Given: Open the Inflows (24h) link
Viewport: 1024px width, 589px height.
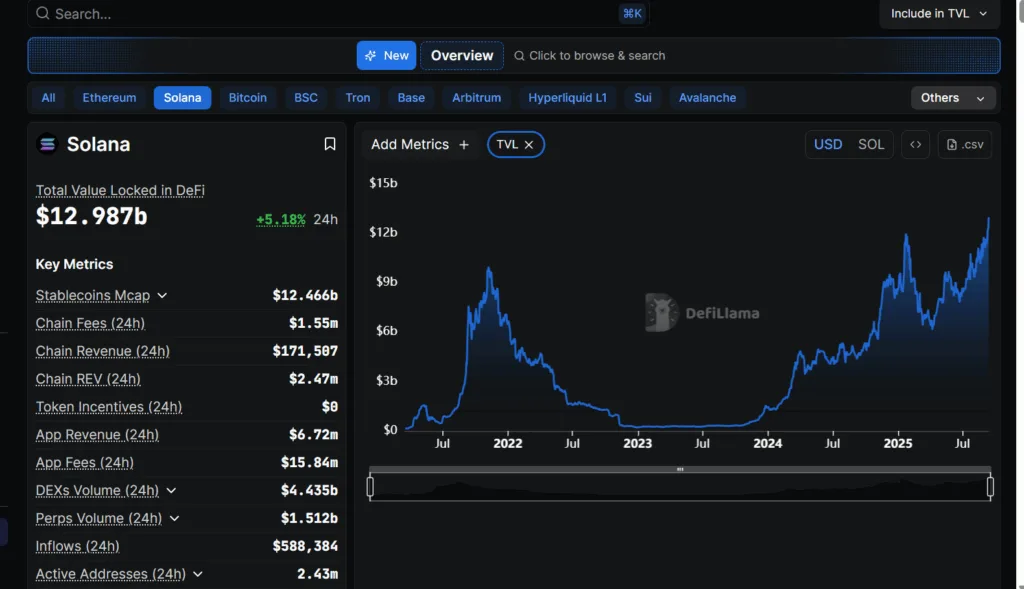Looking at the screenshot, I should [78, 546].
